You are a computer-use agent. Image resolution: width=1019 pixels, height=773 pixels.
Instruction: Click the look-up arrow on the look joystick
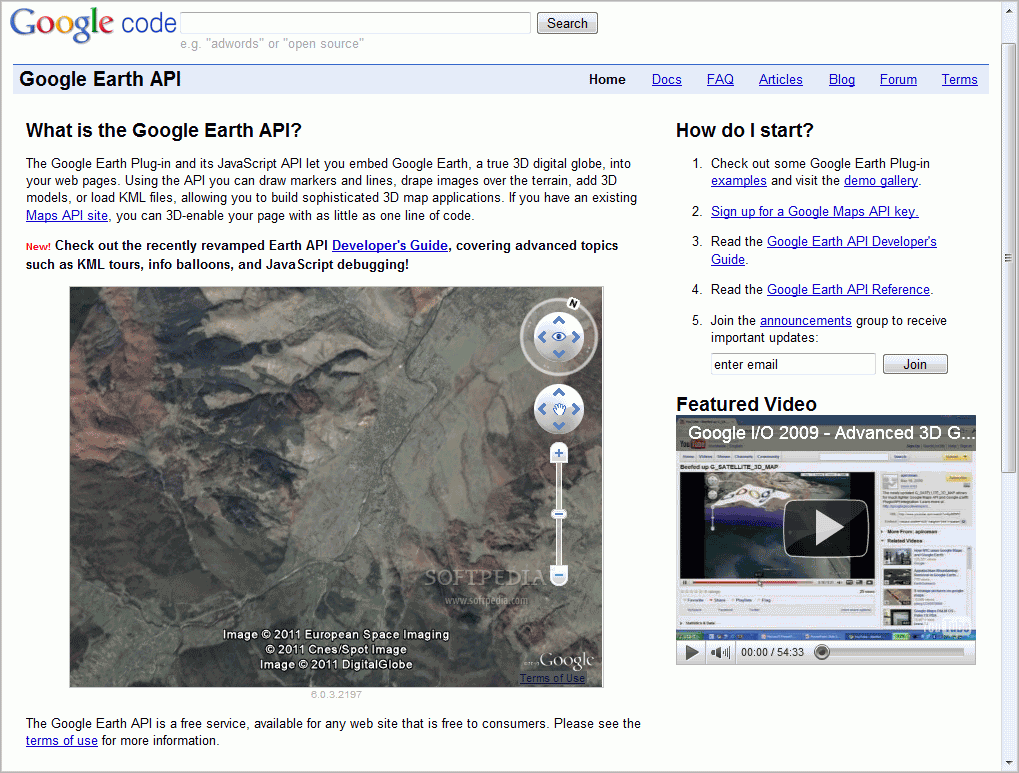(559, 320)
